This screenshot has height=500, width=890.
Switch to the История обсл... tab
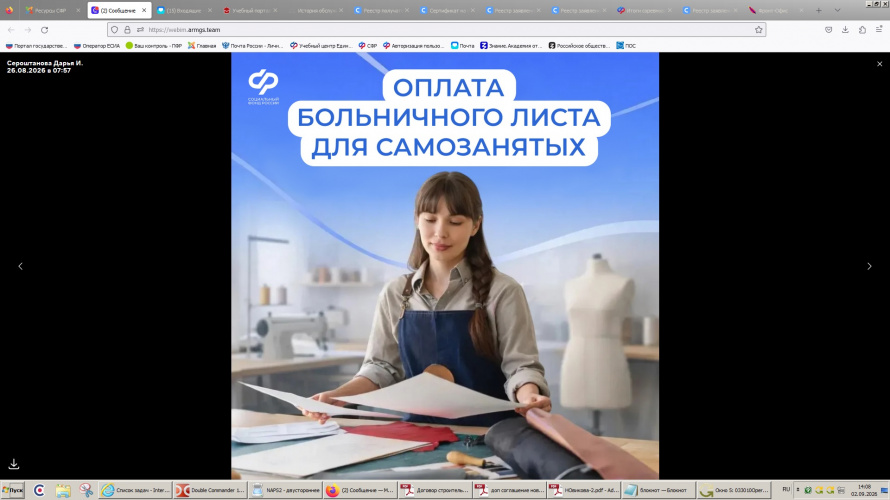[x=316, y=10]
